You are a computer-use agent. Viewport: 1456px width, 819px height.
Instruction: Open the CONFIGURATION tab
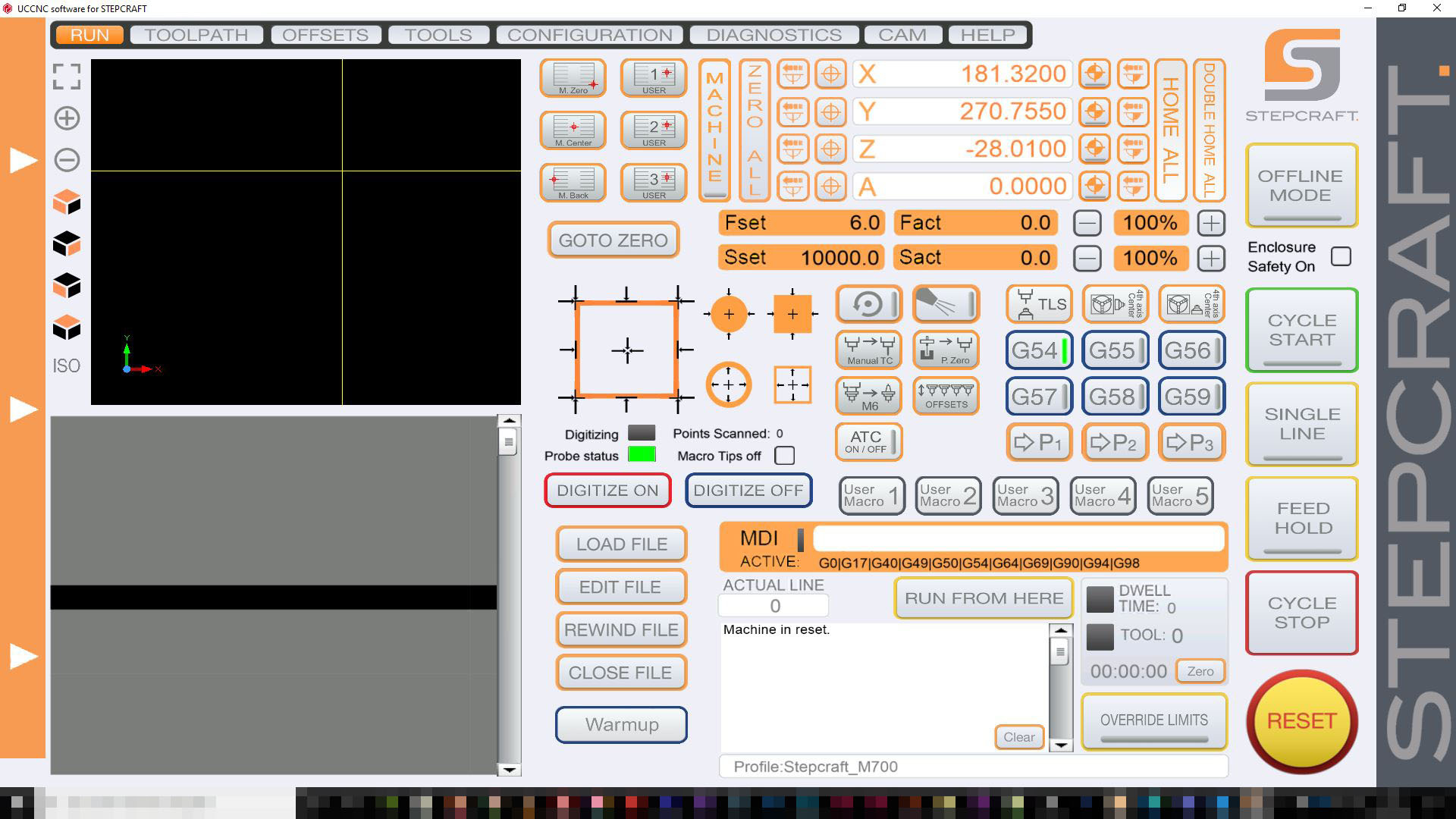pyautogui.click(x=590, y=34)
